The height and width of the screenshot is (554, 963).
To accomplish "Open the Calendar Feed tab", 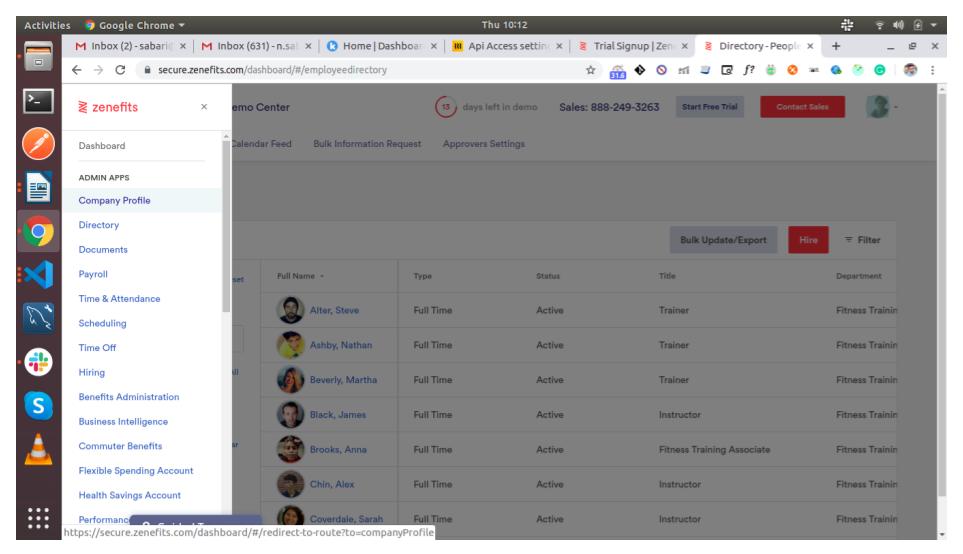I will (262, 144).
